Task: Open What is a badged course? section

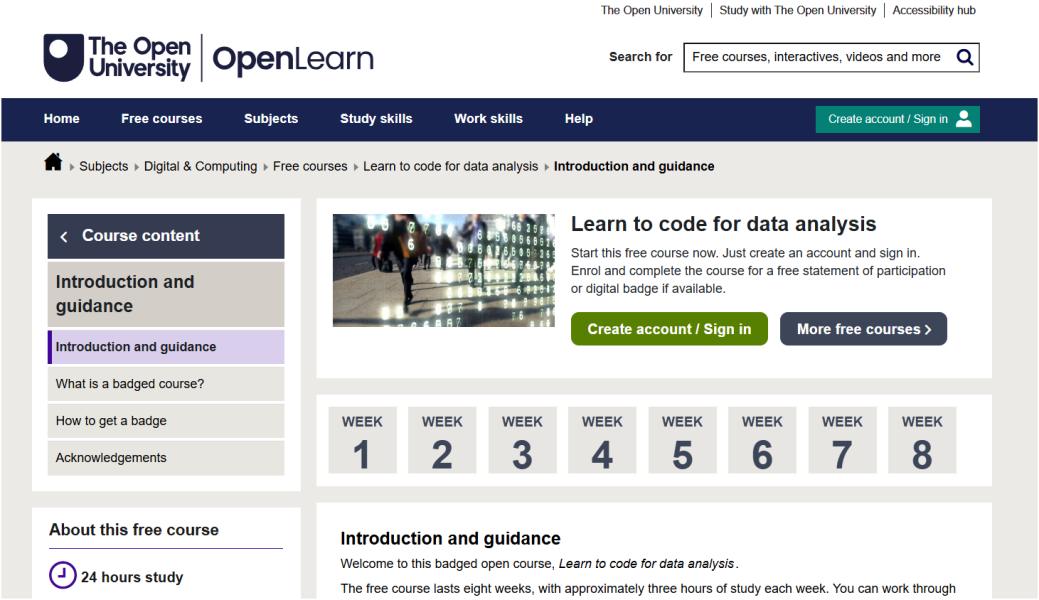Action: tap(166, 384)
